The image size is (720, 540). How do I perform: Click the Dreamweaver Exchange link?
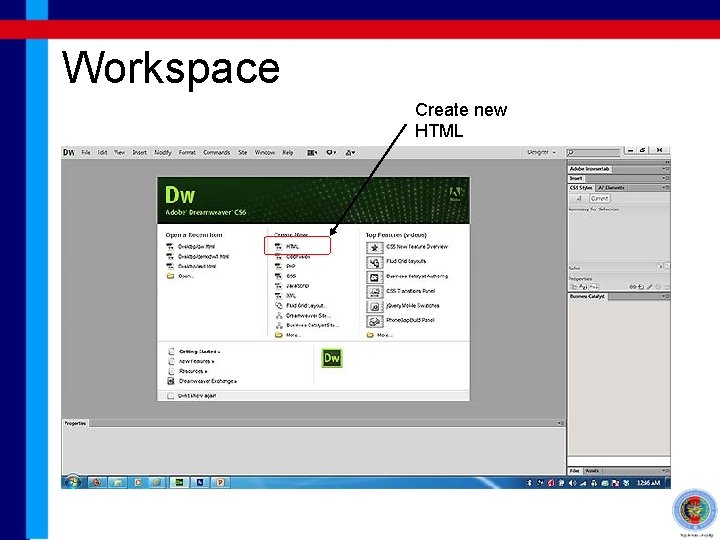pos(208,381)
